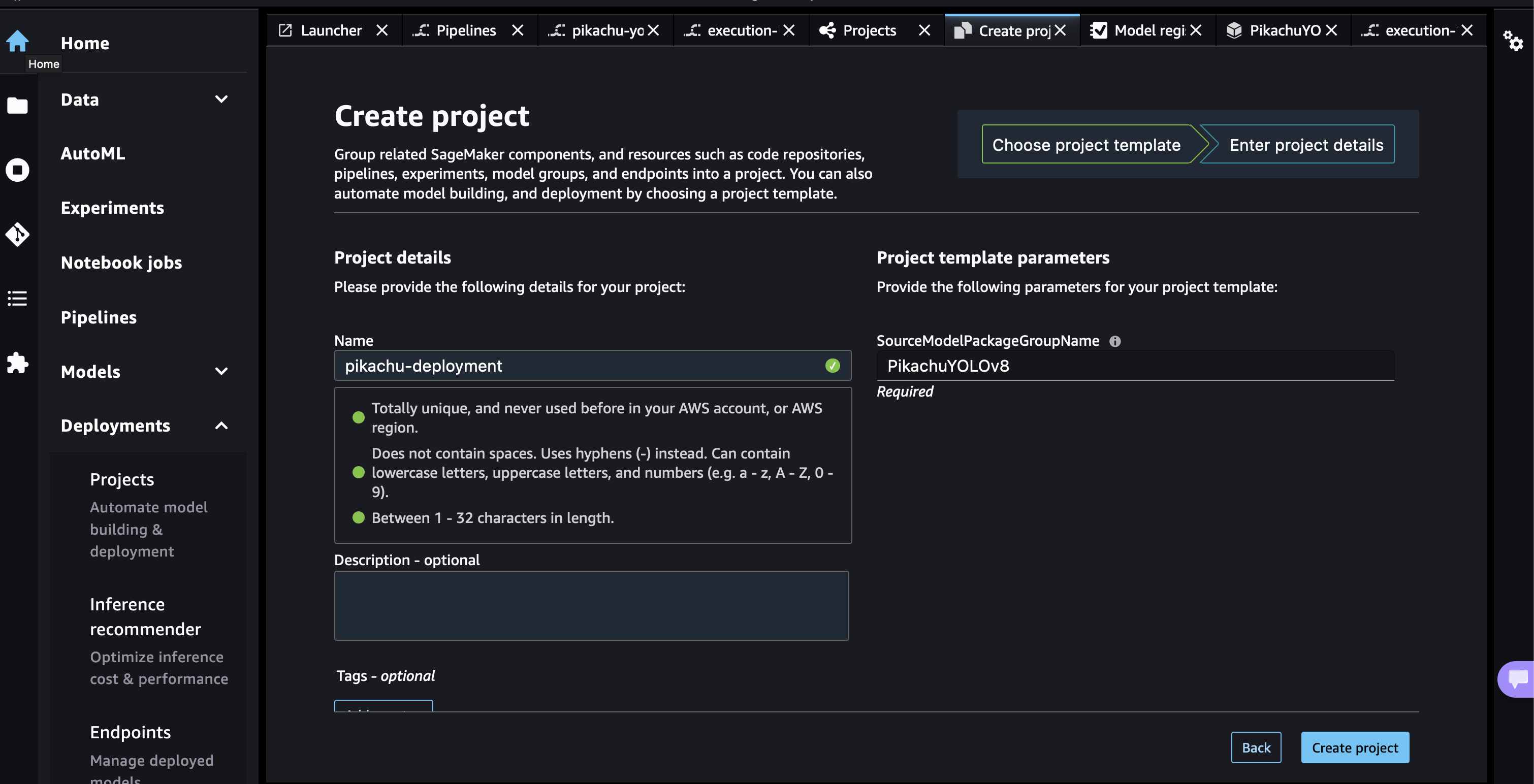Click the Projects tab share icon
The height and width of the screenshot is (784, 1534).
pos(827,30)
